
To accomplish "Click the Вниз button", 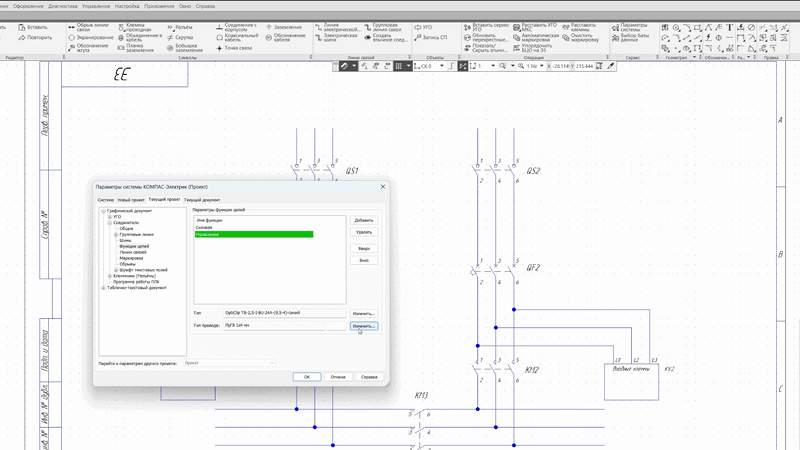I will pos(364,260).
